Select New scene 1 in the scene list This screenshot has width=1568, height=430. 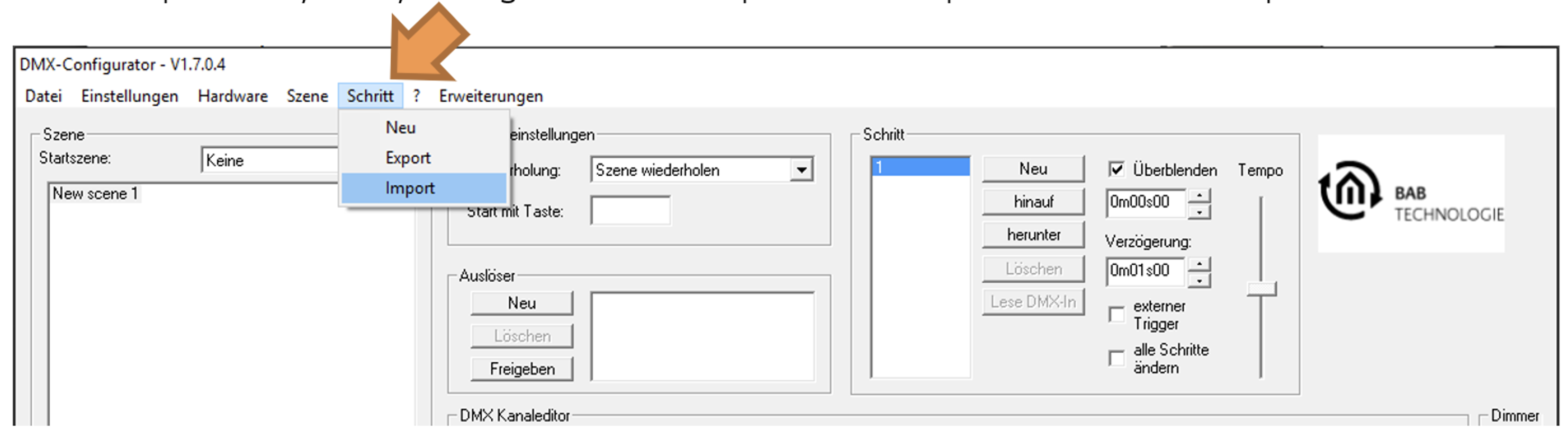click(x=95, y=194)
